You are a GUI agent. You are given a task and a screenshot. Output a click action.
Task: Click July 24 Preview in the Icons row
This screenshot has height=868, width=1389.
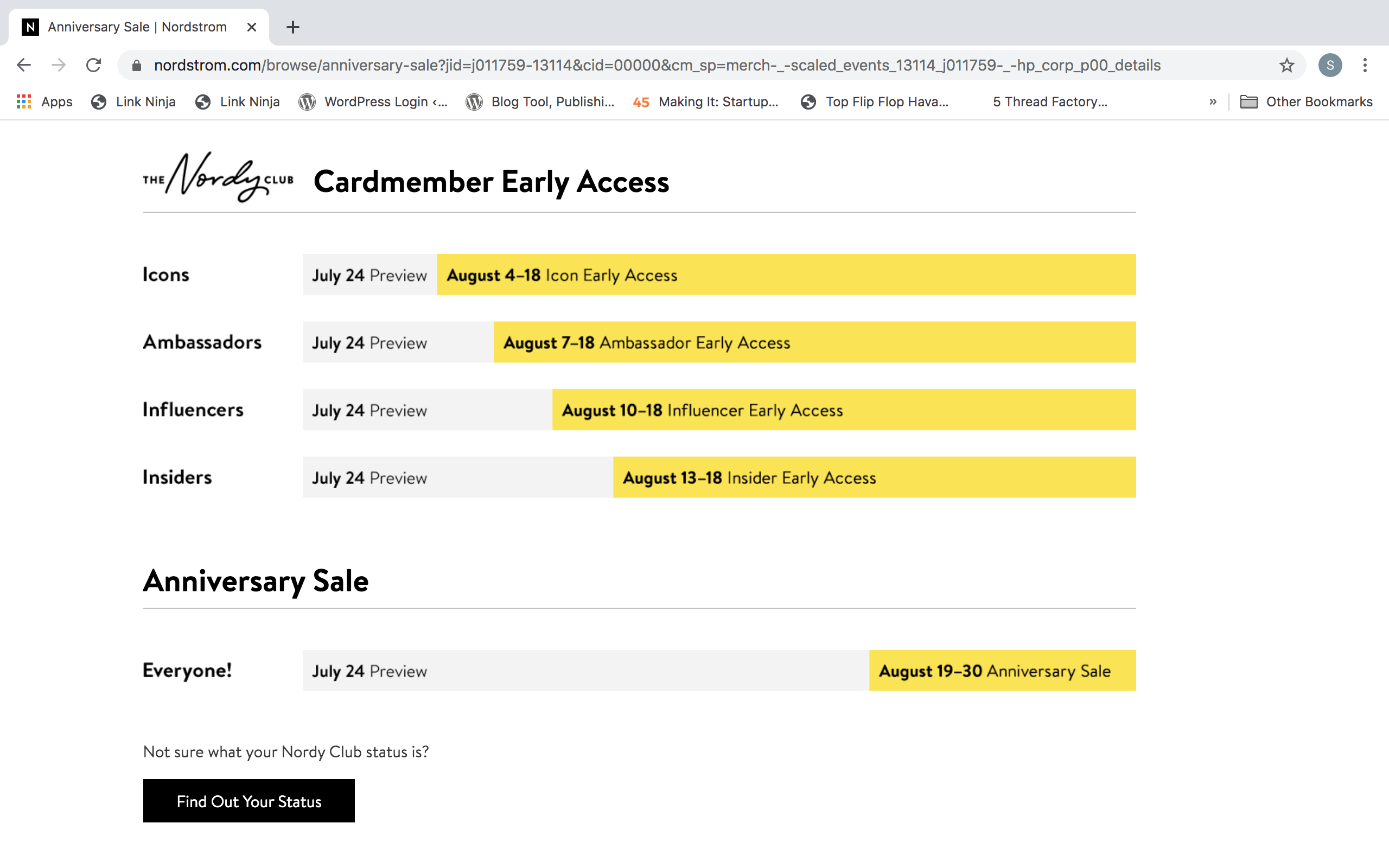tap(369, 275)
